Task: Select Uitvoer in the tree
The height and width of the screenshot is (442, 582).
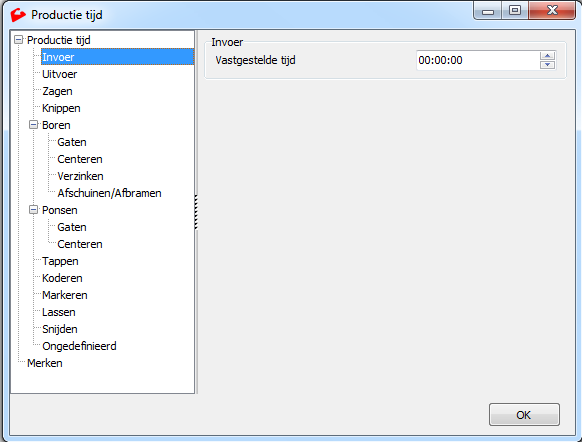Action: [59, 74]
